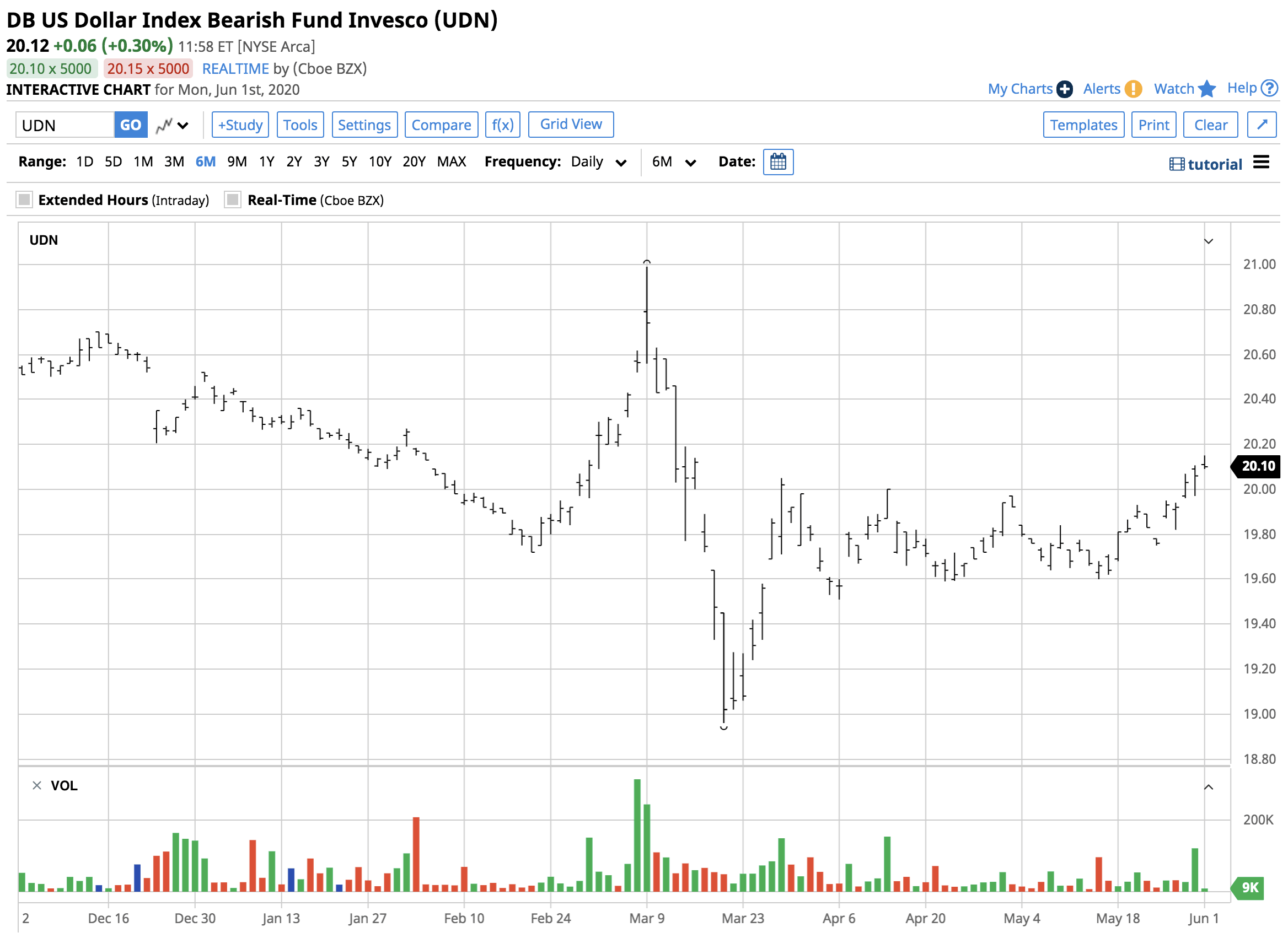Select the 5Y range
This screenshot has width=1288, height=938.
click(x=349, y=163)
